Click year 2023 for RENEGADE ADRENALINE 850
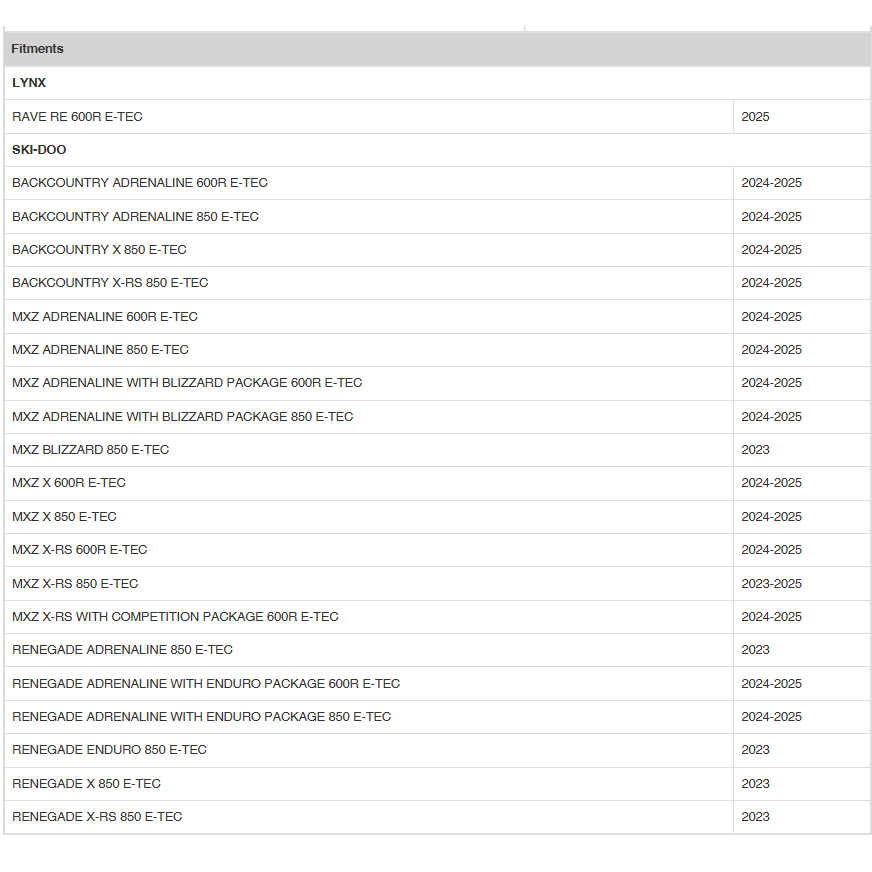The image size is (872, 872). click(x=755, y=650)
